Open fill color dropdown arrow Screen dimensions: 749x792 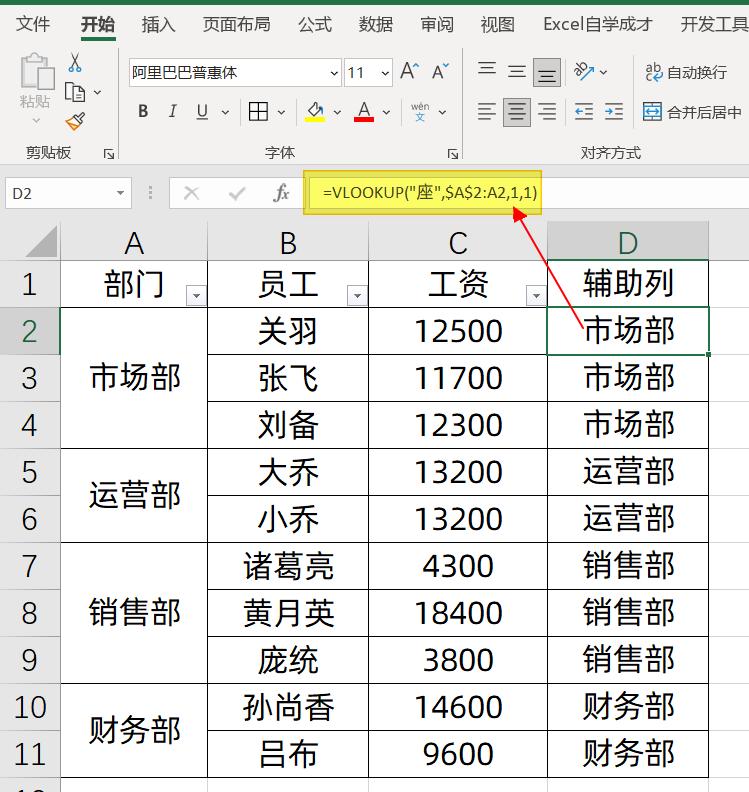tap(337, 112)
